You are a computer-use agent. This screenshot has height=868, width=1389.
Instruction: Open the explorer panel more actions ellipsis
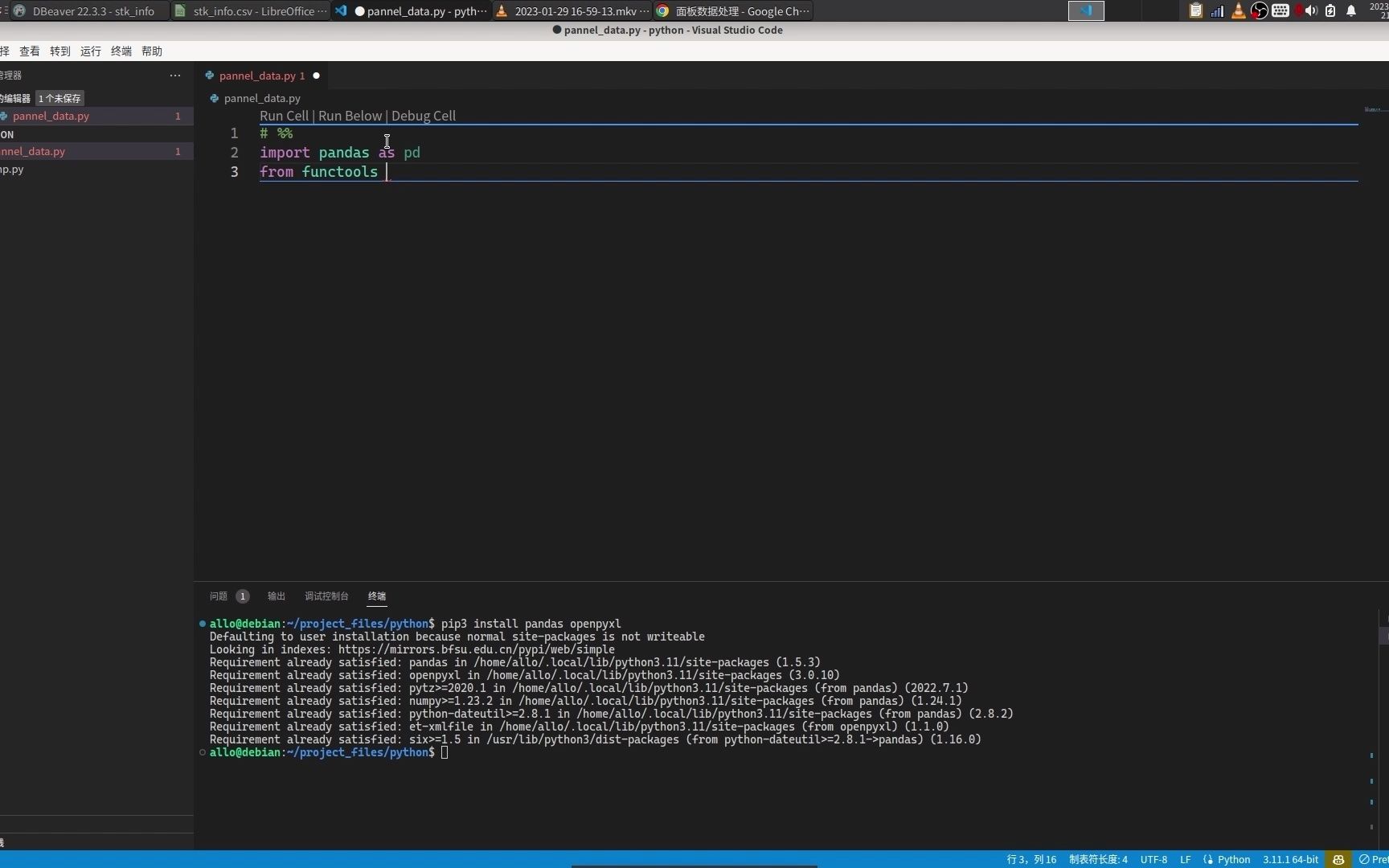pyautogui.click(x=175, y=75)
